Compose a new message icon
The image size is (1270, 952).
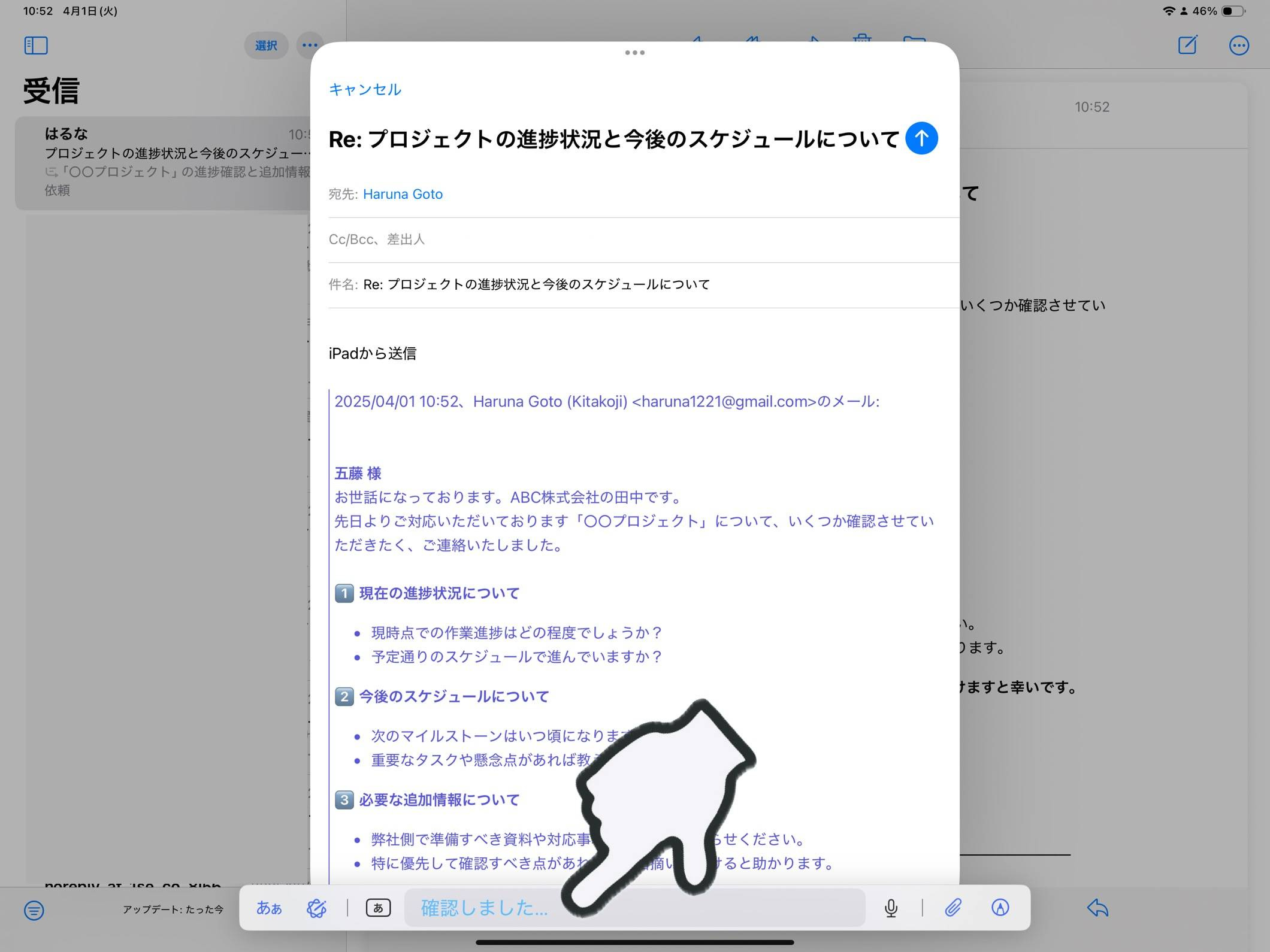point(1187,46)
